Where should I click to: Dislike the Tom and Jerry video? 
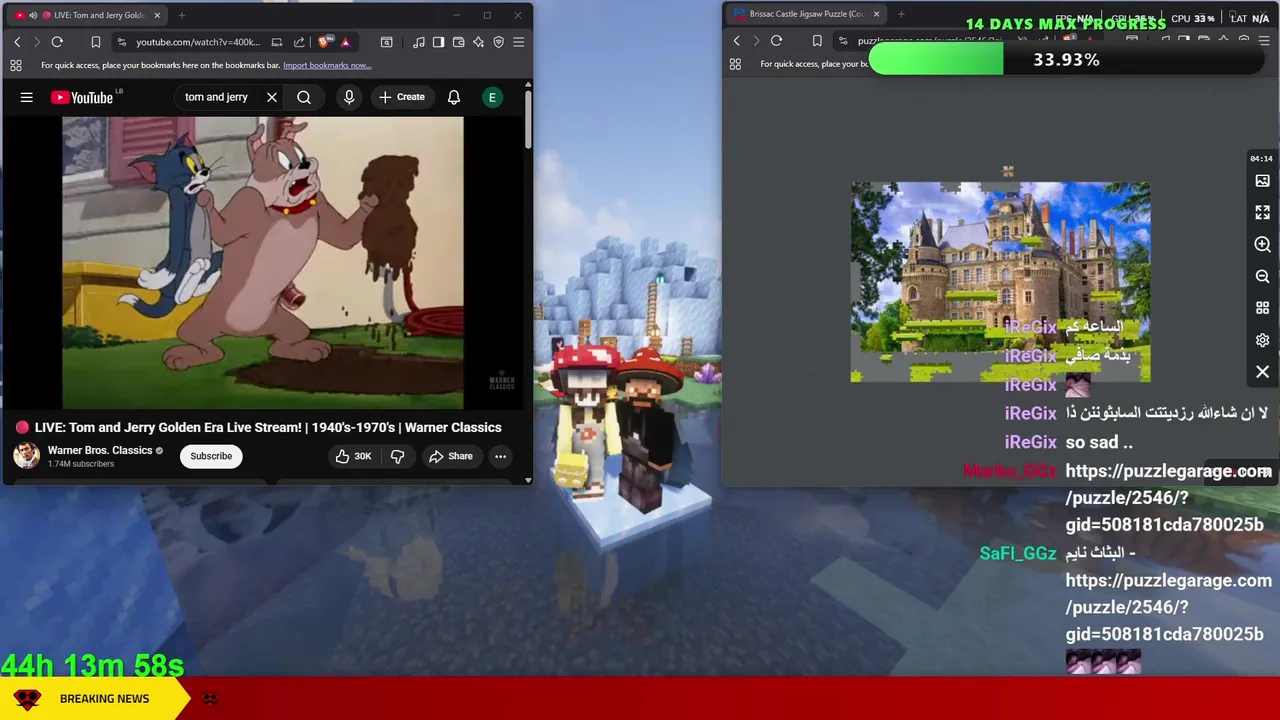[397, 456]
